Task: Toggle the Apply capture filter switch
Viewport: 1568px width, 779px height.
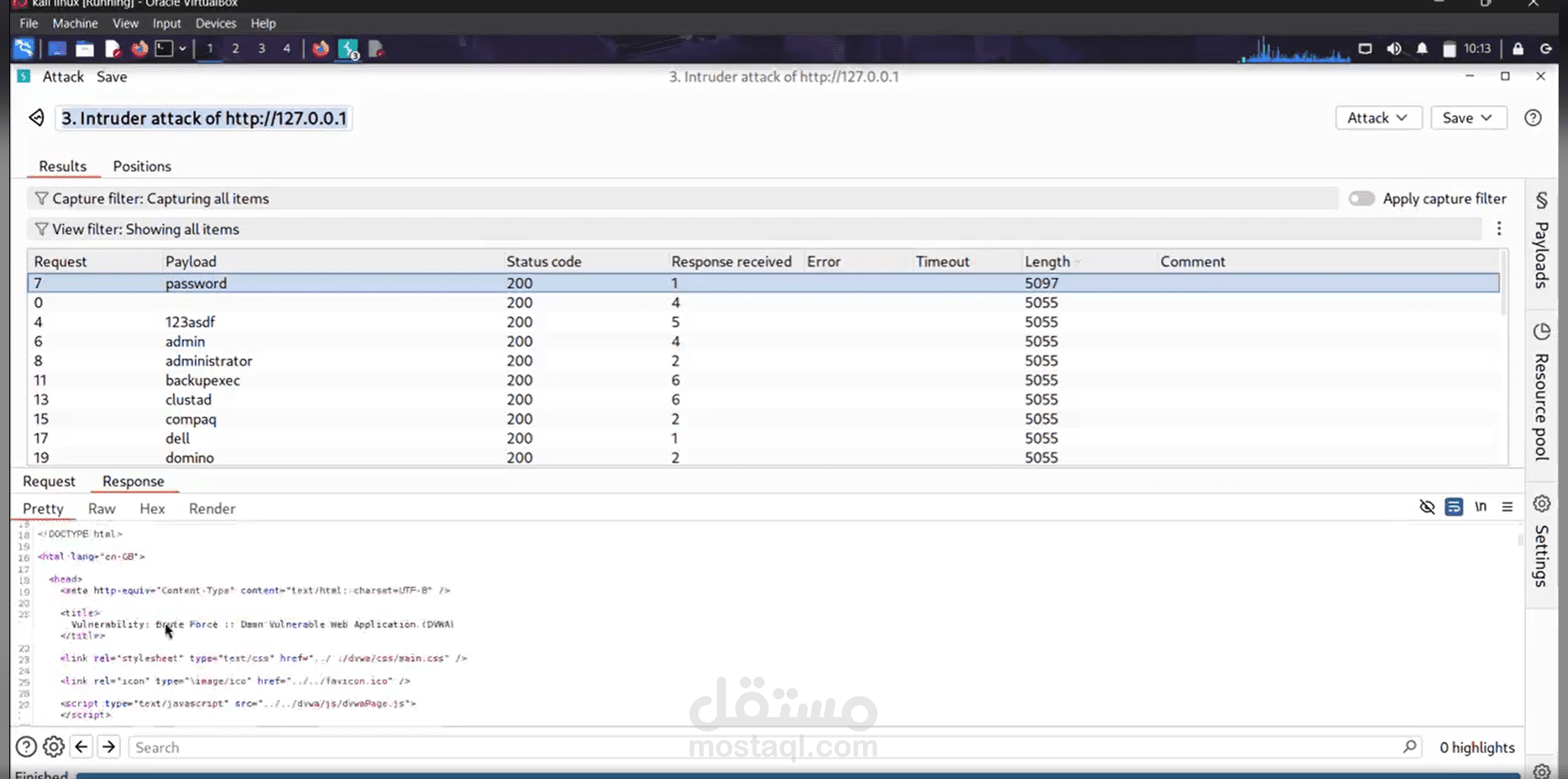Action: point(1361,198)
